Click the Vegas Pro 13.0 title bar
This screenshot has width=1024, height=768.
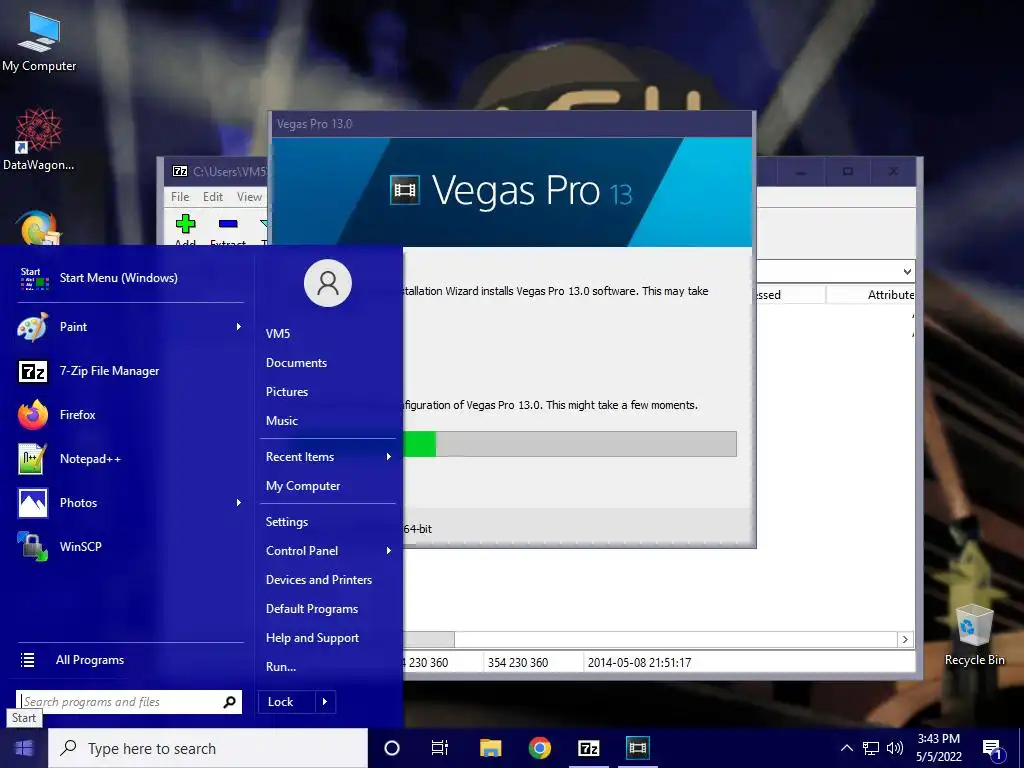(513, 124)
